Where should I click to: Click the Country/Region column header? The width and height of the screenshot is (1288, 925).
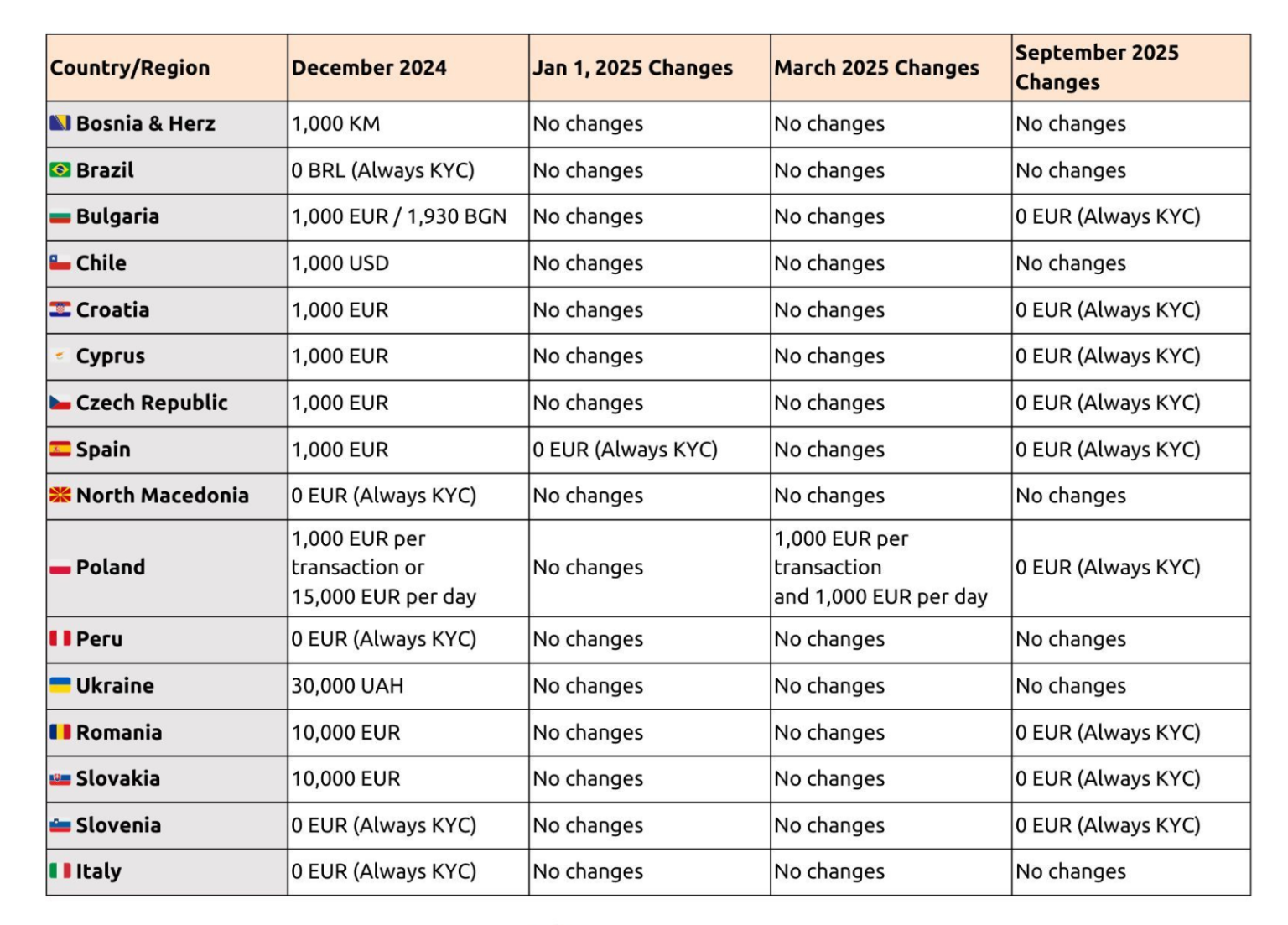point(130,68)
